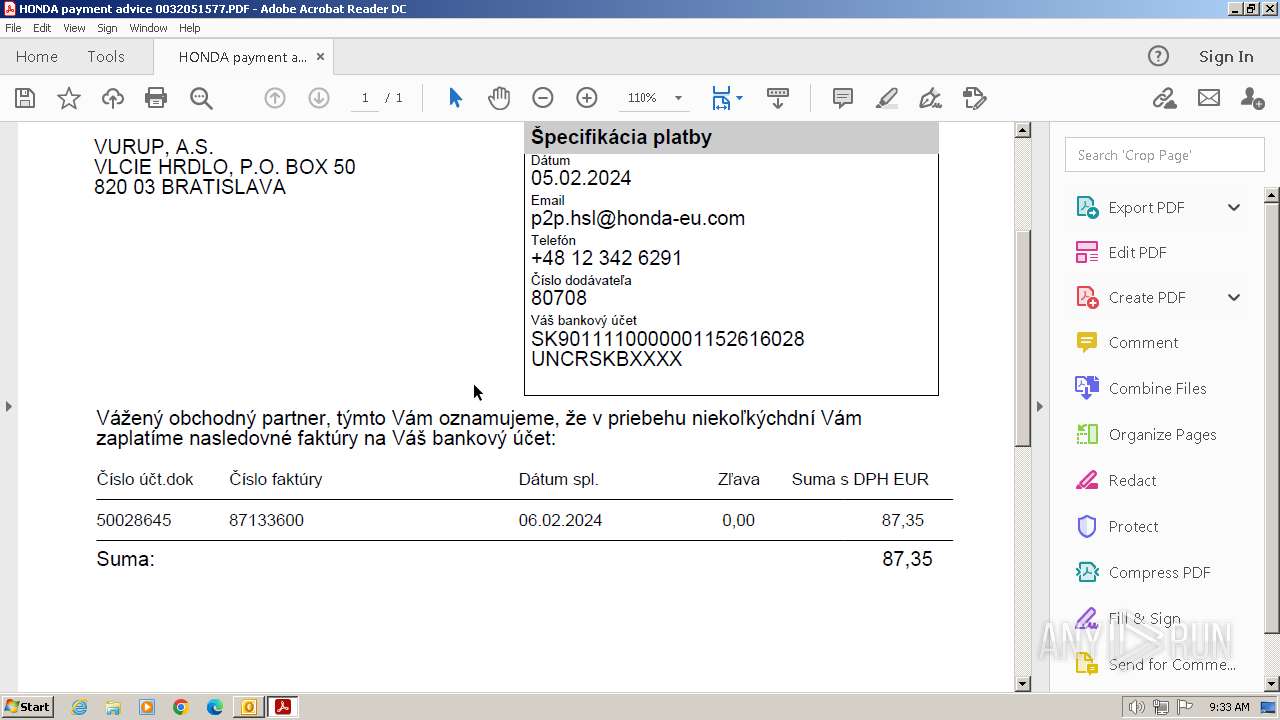This screenshot has width=1280, height=720.
Task: Switch to the Tools tab
Action: click(x=105, y=56)
